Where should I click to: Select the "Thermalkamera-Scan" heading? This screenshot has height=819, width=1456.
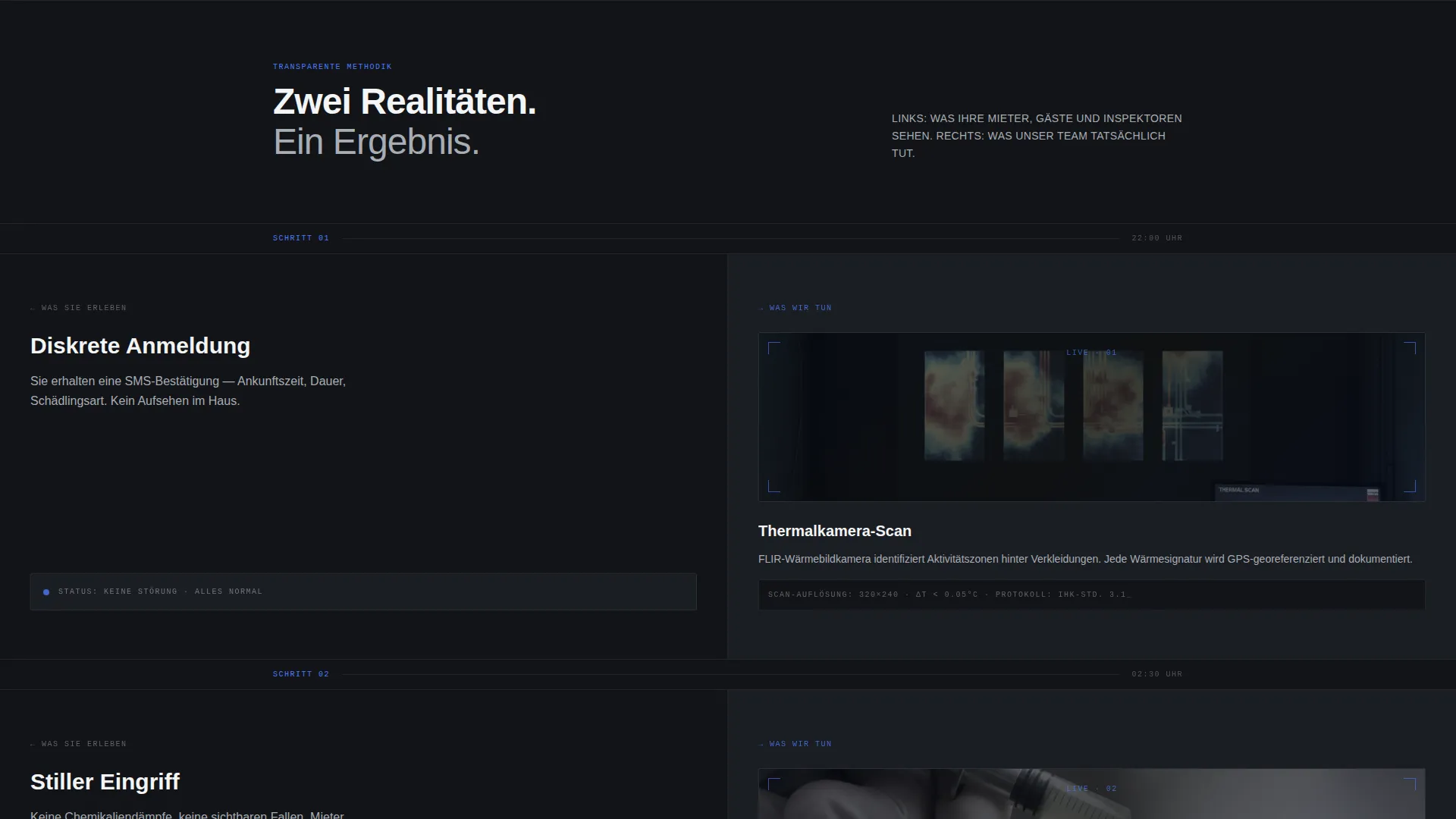(x=835, y=531)
